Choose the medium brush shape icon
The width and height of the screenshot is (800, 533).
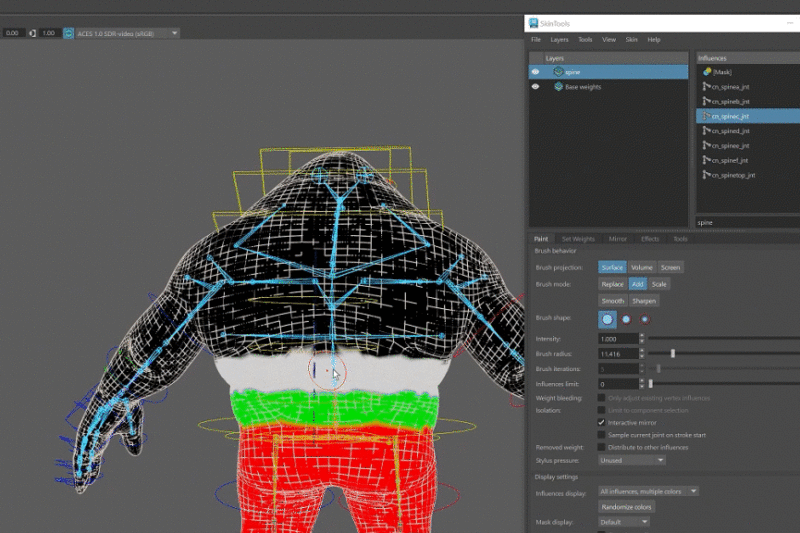(x=626, y=319)
